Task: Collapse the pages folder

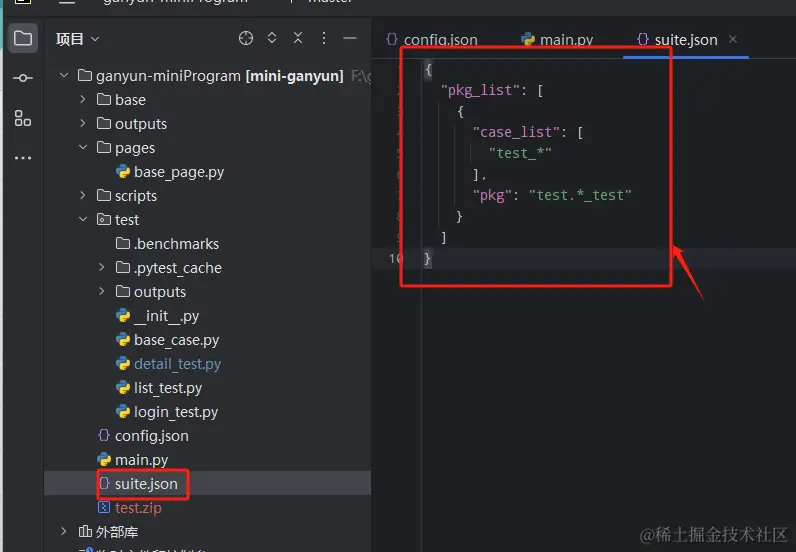Action: click(x=83, y=147)
